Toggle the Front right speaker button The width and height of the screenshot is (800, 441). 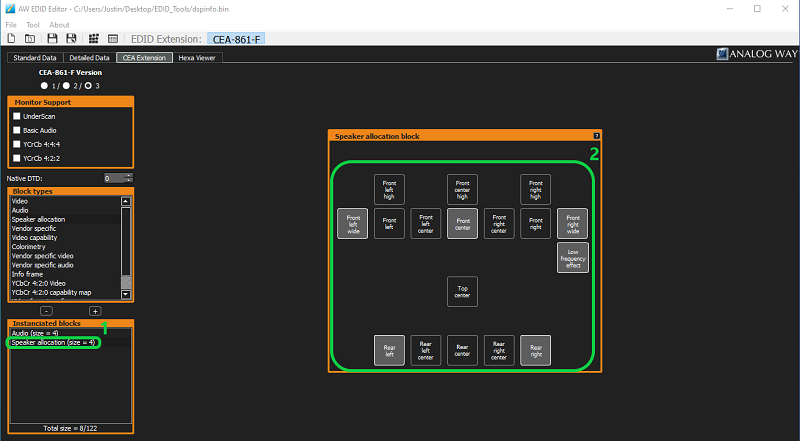536,224
